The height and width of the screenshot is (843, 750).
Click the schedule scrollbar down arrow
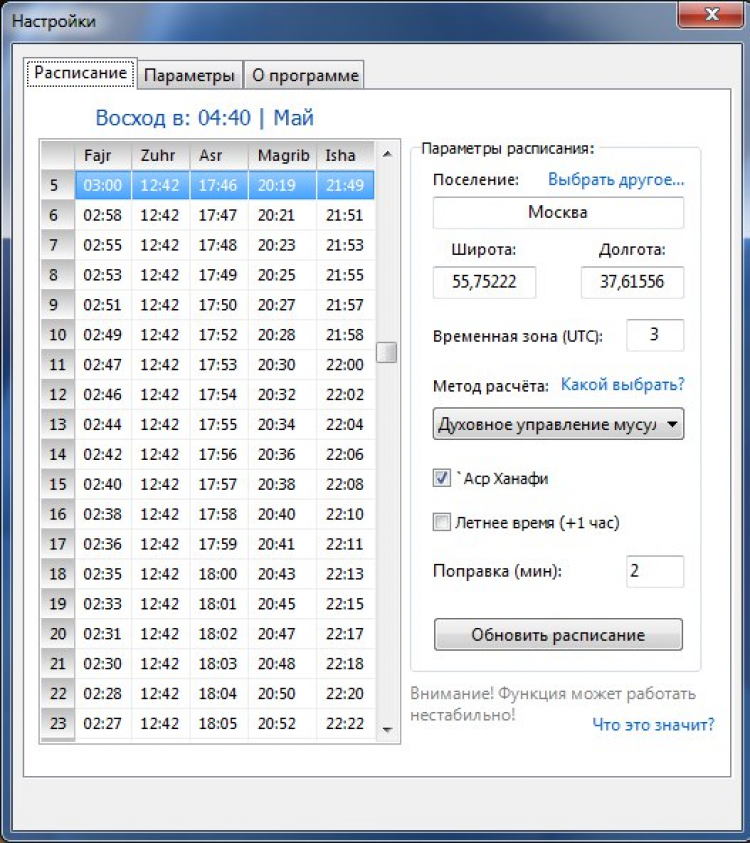coord(388,732)
